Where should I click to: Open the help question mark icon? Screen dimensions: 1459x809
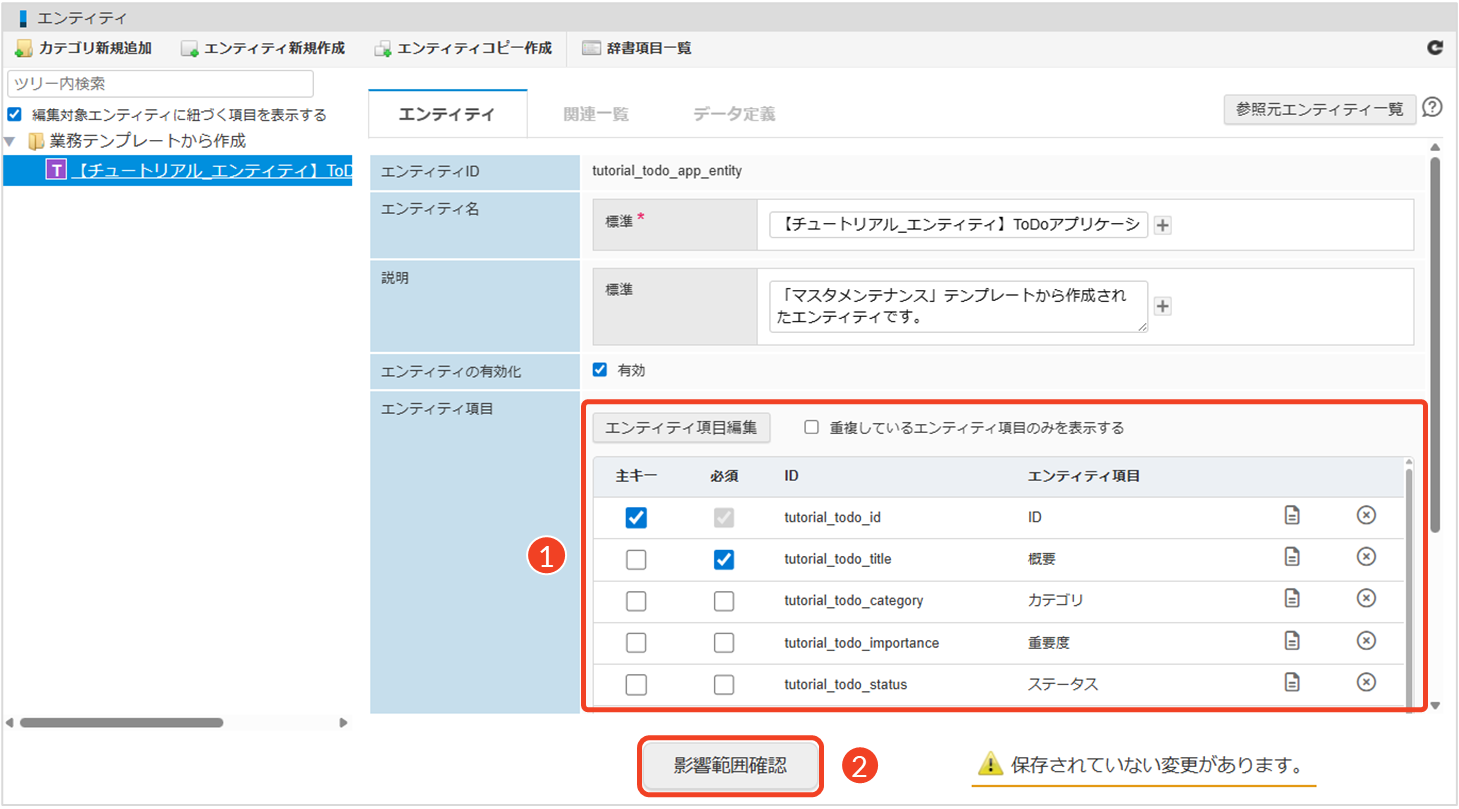[1432, 108]
